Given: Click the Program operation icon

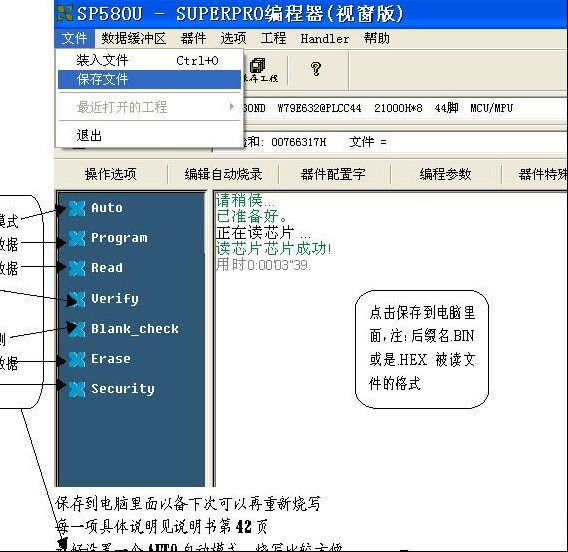Looking at the screenshot, I should tap(77, 238).
